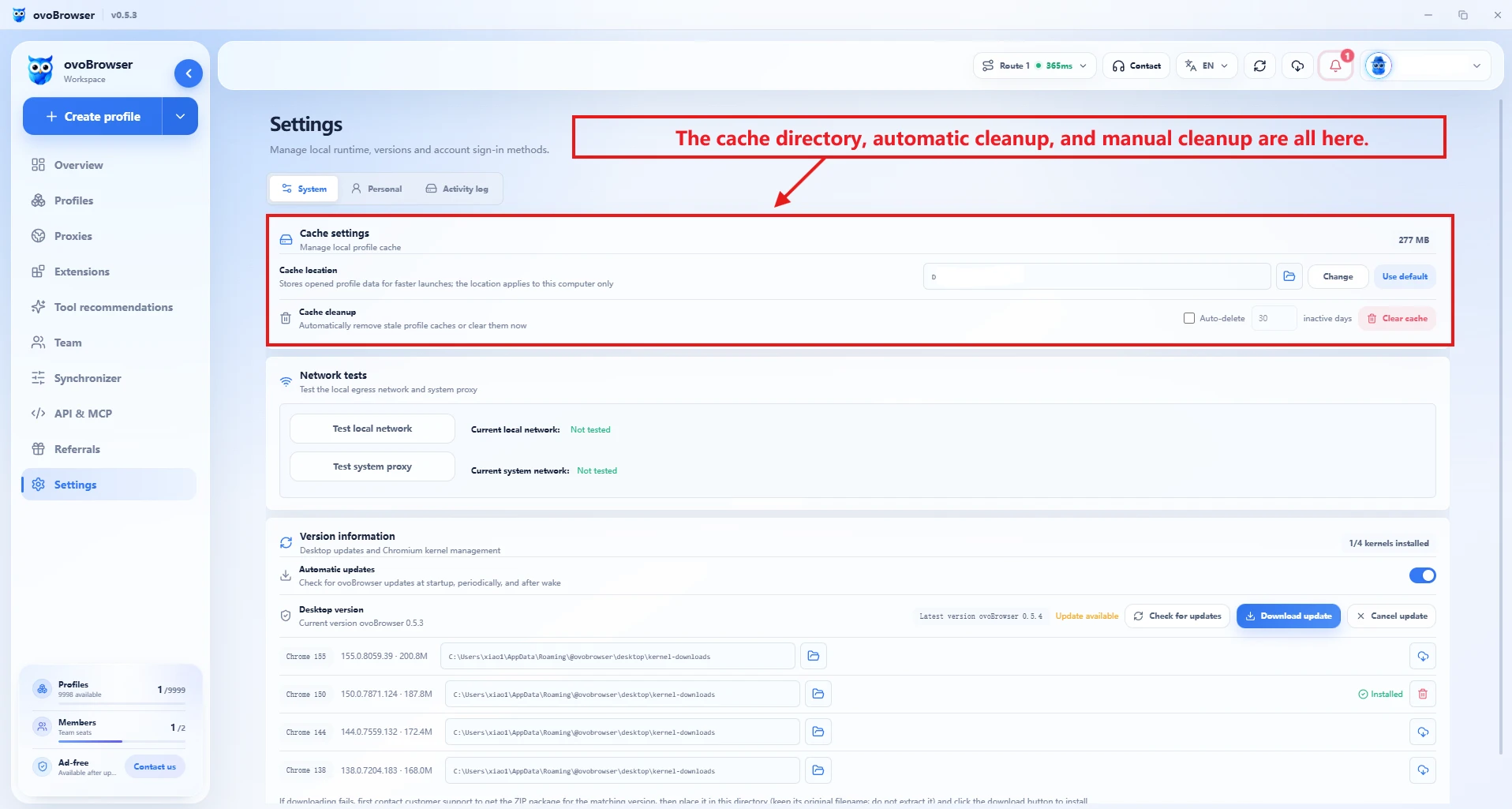Click the Network tests wifi icon
Screen dimensions: 1512x809
click(x=286, y=381)
